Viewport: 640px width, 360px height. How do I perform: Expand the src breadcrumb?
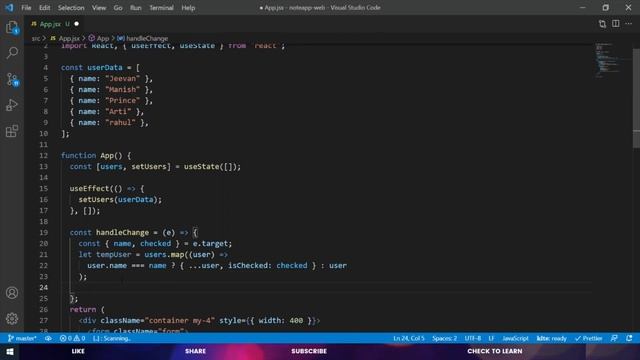coord(36,38)
